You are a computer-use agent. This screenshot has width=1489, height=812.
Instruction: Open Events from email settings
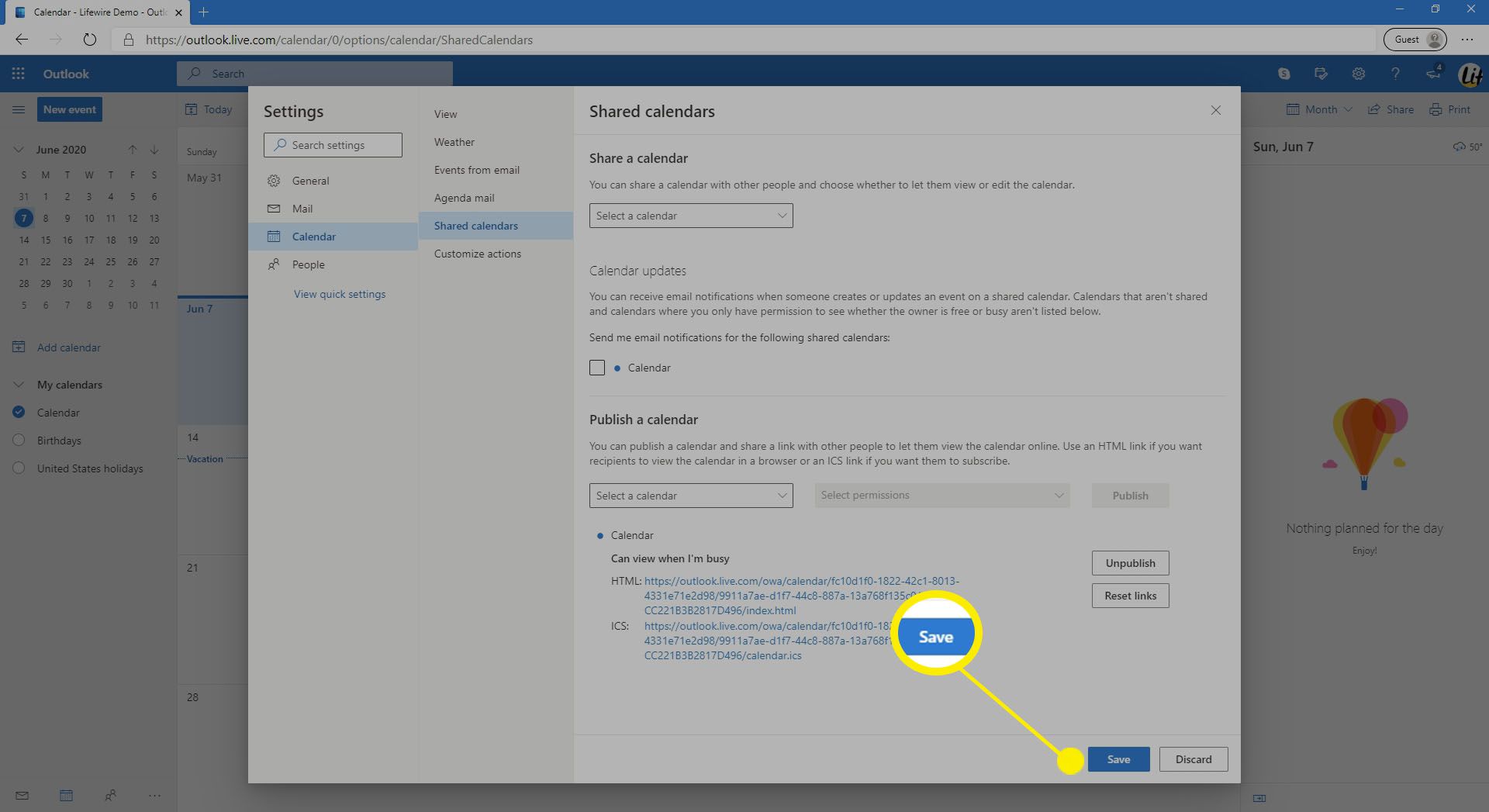(496, 170)
